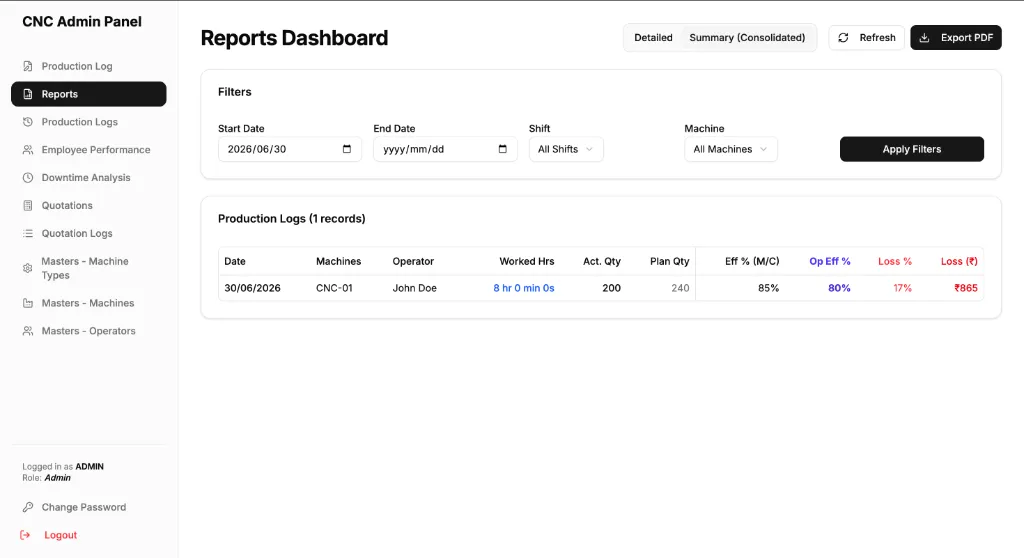Click the John Doe operator cell
This screenshot has height=558, width=1024.
[x=414, y=288]
